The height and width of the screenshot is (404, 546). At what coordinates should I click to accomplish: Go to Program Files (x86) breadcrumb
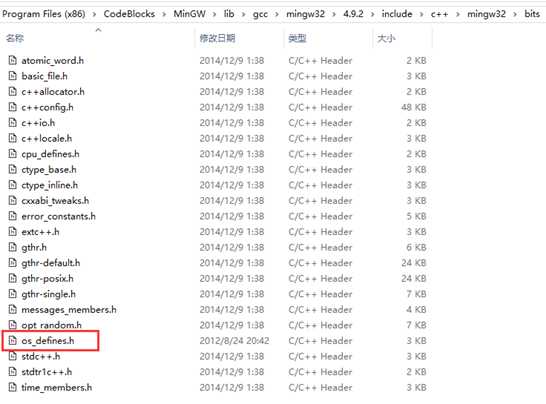(44, 14)
